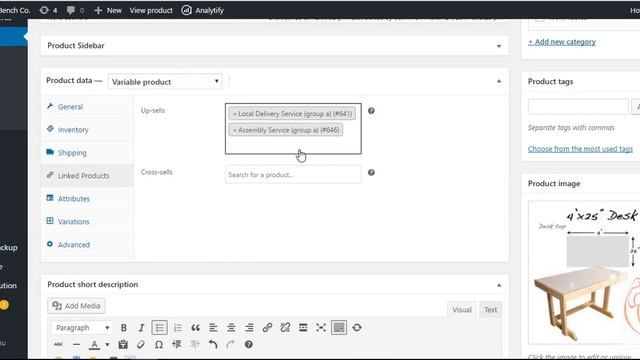Screen dimensions: 640x360
Task: Redo edit in editor
Action: coord(231,344)
